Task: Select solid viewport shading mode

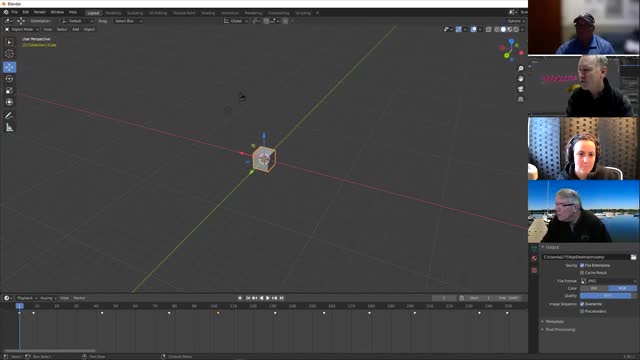Action: click(503, 29)
